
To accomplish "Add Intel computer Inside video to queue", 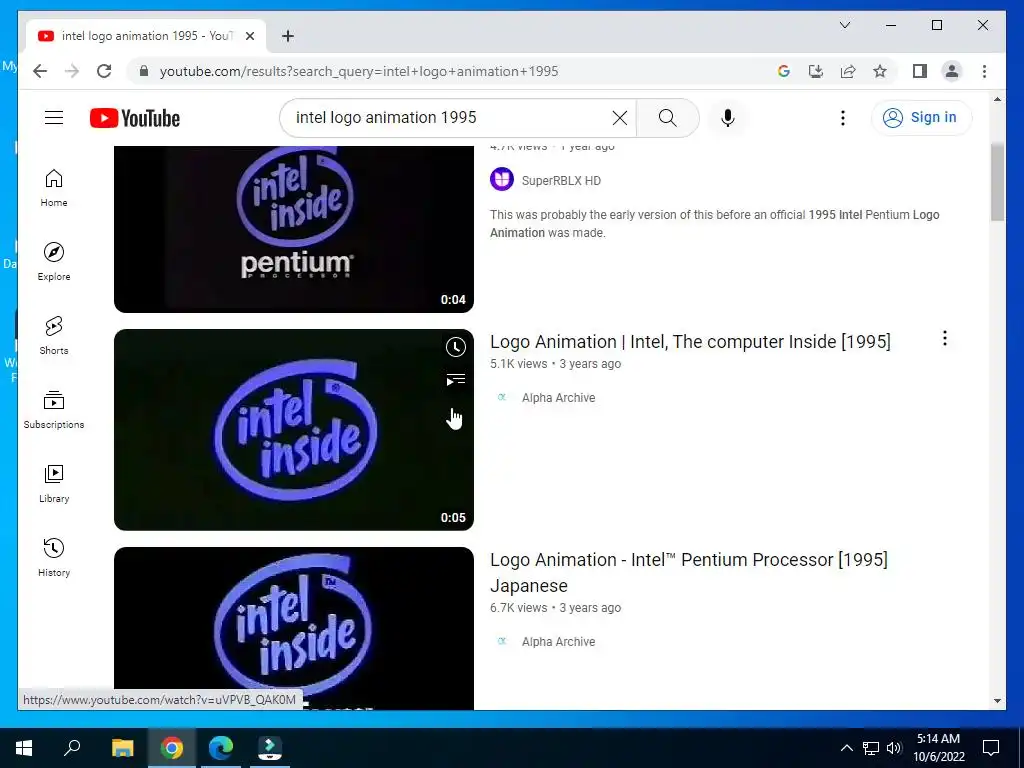I will coord(455,380).
